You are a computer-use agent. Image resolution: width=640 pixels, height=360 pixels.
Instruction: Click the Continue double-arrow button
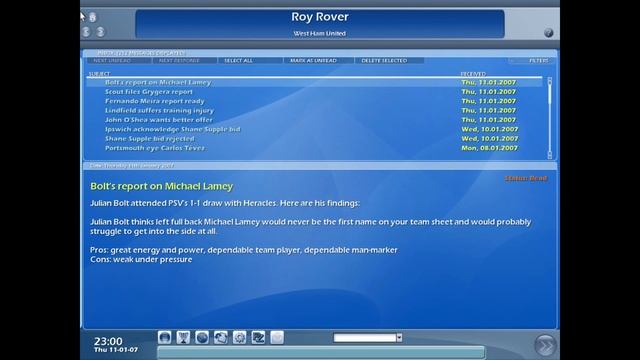[x=545, y=345]
